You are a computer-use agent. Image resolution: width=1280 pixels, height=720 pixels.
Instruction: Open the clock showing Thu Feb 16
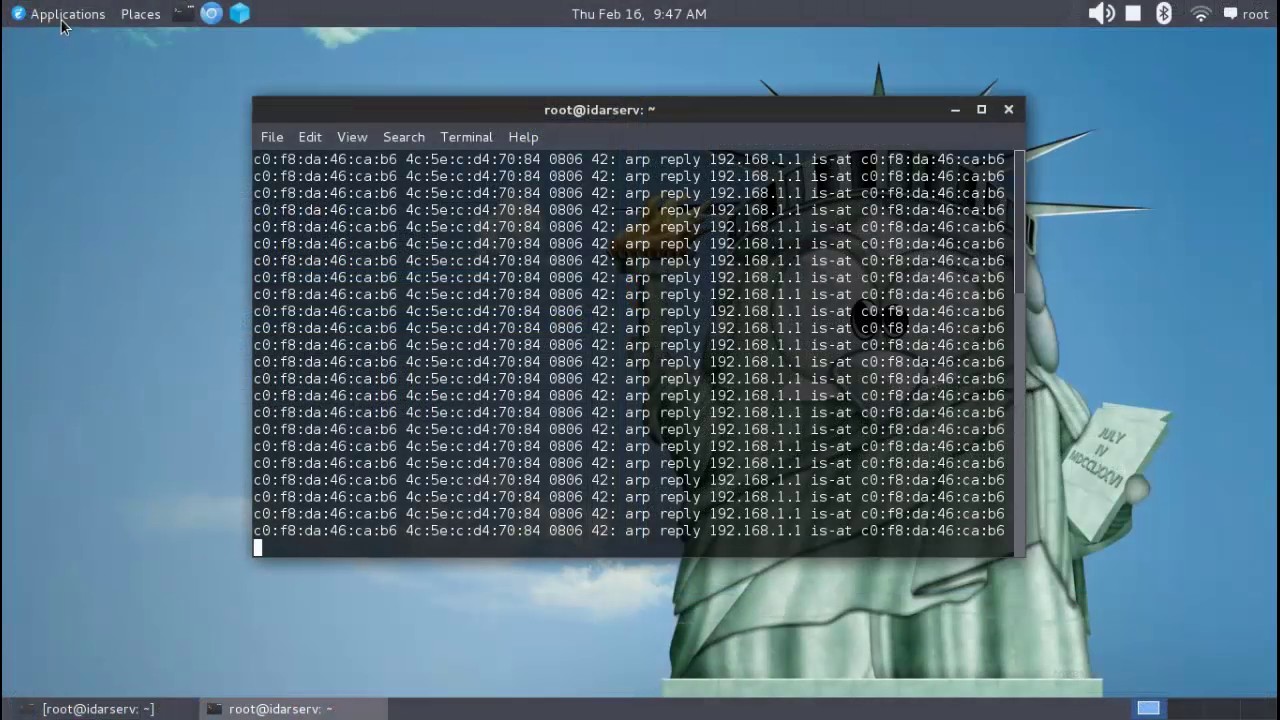click(639, 14)
